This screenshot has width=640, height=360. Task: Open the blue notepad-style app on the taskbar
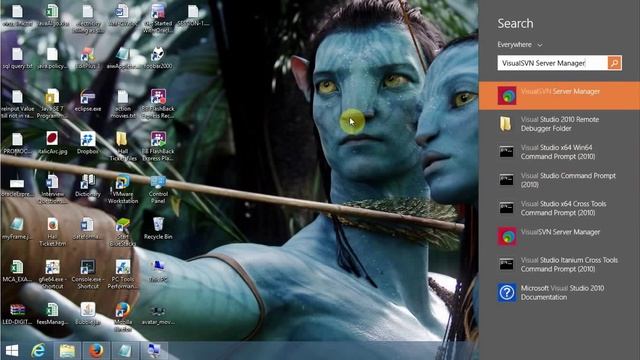point(125,351)
